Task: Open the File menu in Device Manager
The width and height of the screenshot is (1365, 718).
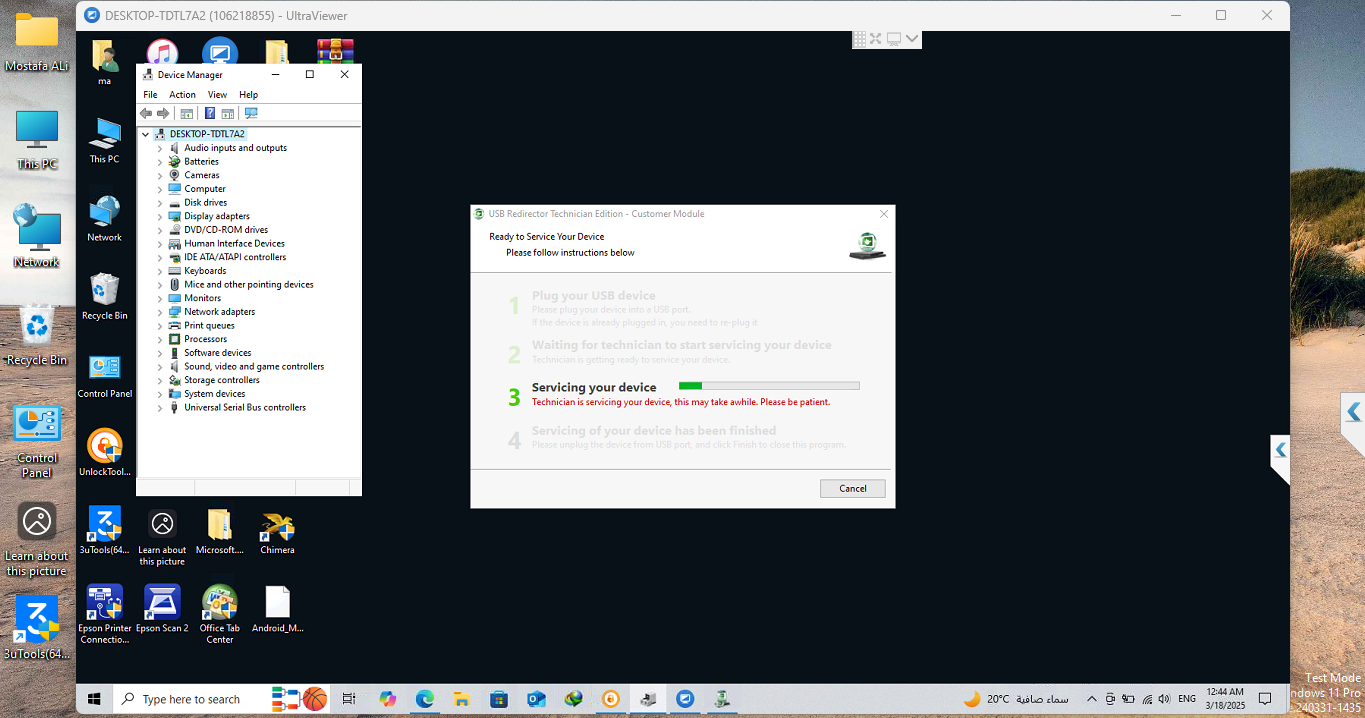Action: (x=150, y=95)
